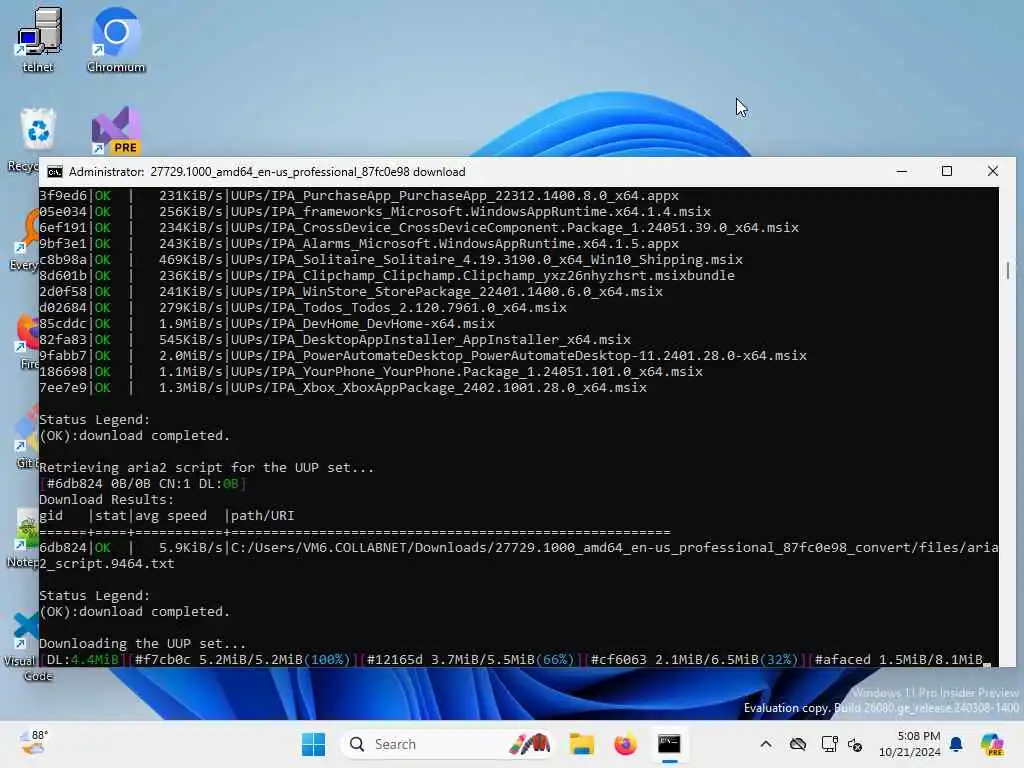Click the cloud sync tray icon
Screen dimensions: 1024x768
[797, 744]
